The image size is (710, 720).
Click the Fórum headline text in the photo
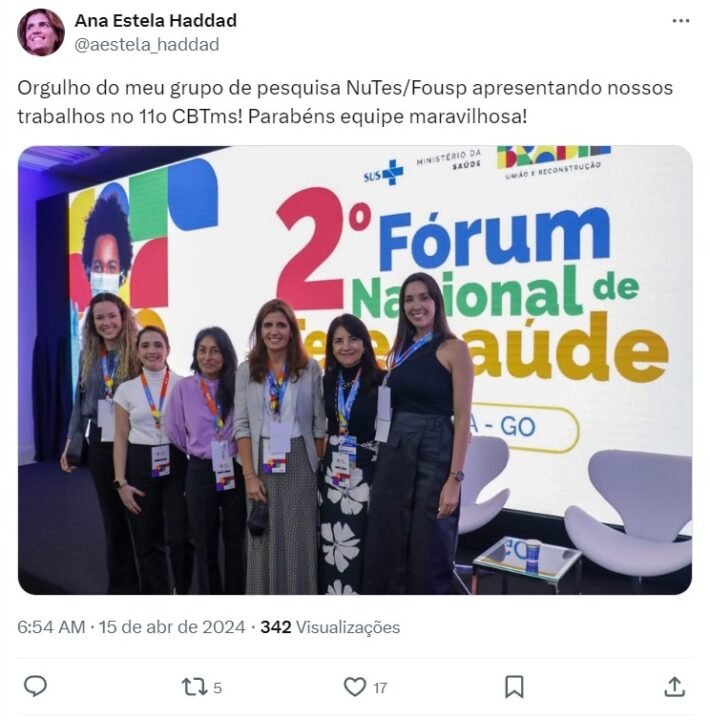coord(495,239)
